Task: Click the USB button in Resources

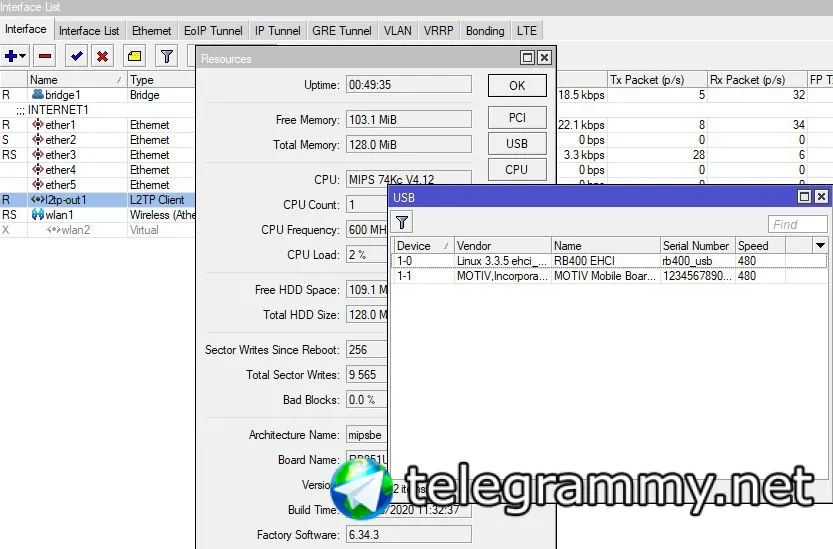Action: [517, 143]
